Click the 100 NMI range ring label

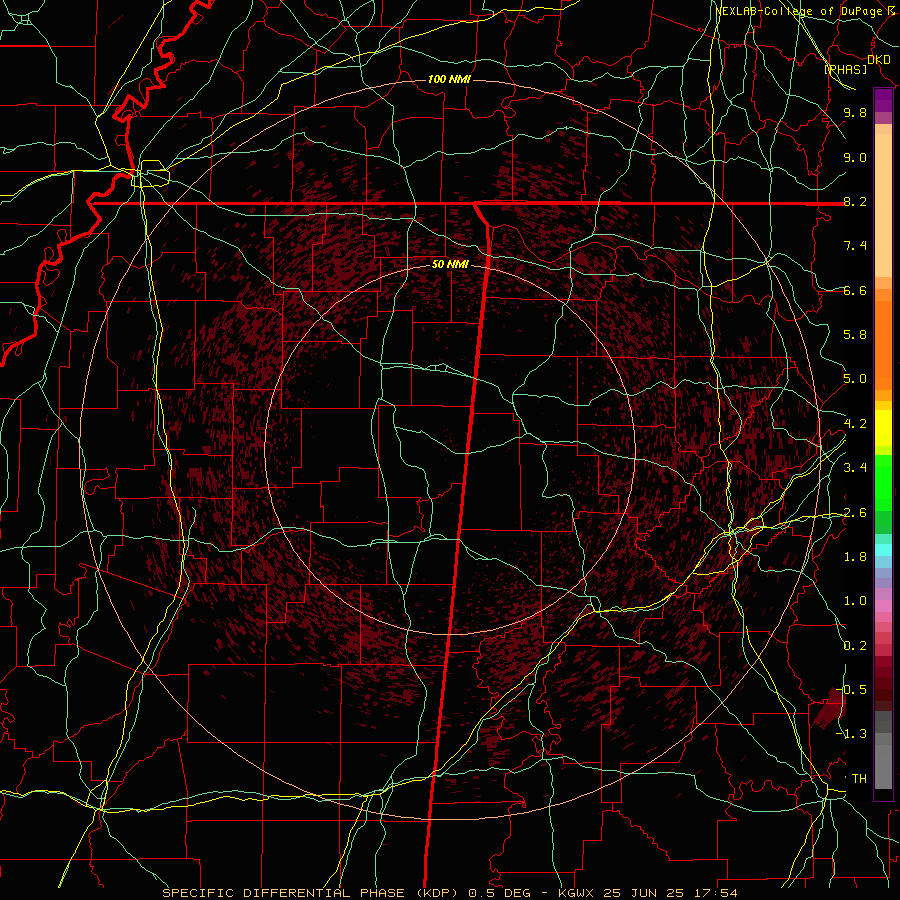coord(449,79)
